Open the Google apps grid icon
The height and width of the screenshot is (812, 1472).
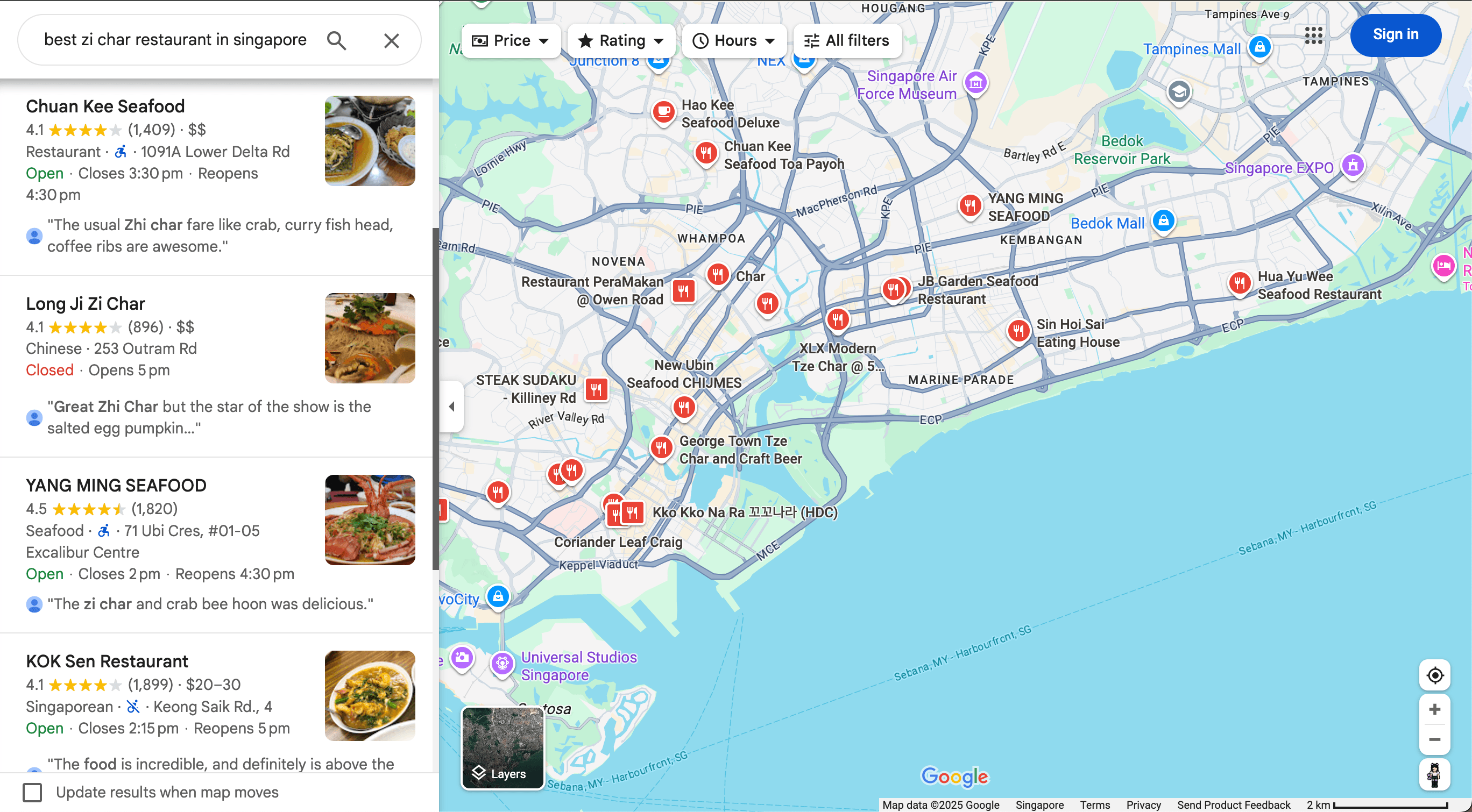[1313, 35]
